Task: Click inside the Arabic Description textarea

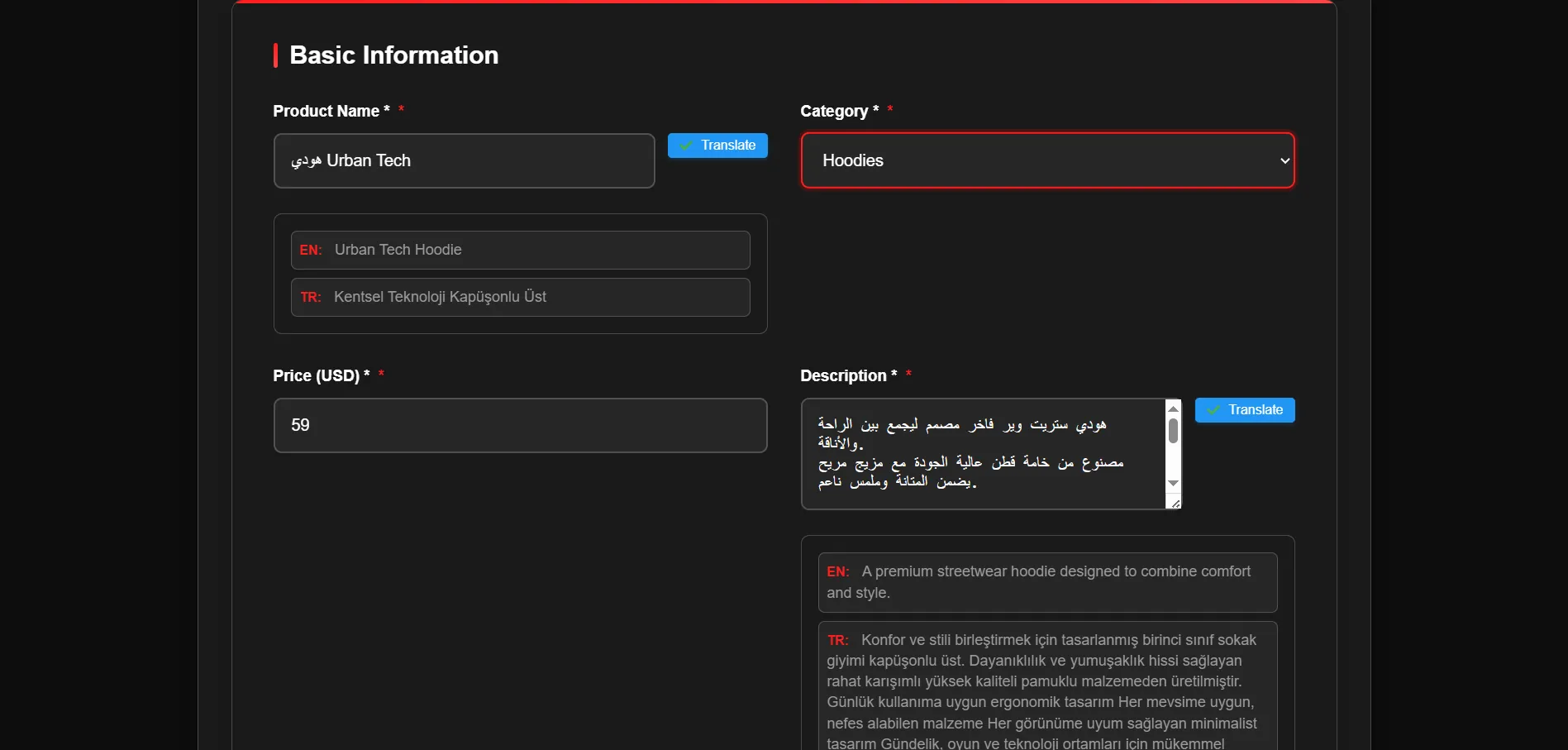Action: coord(983,453)
